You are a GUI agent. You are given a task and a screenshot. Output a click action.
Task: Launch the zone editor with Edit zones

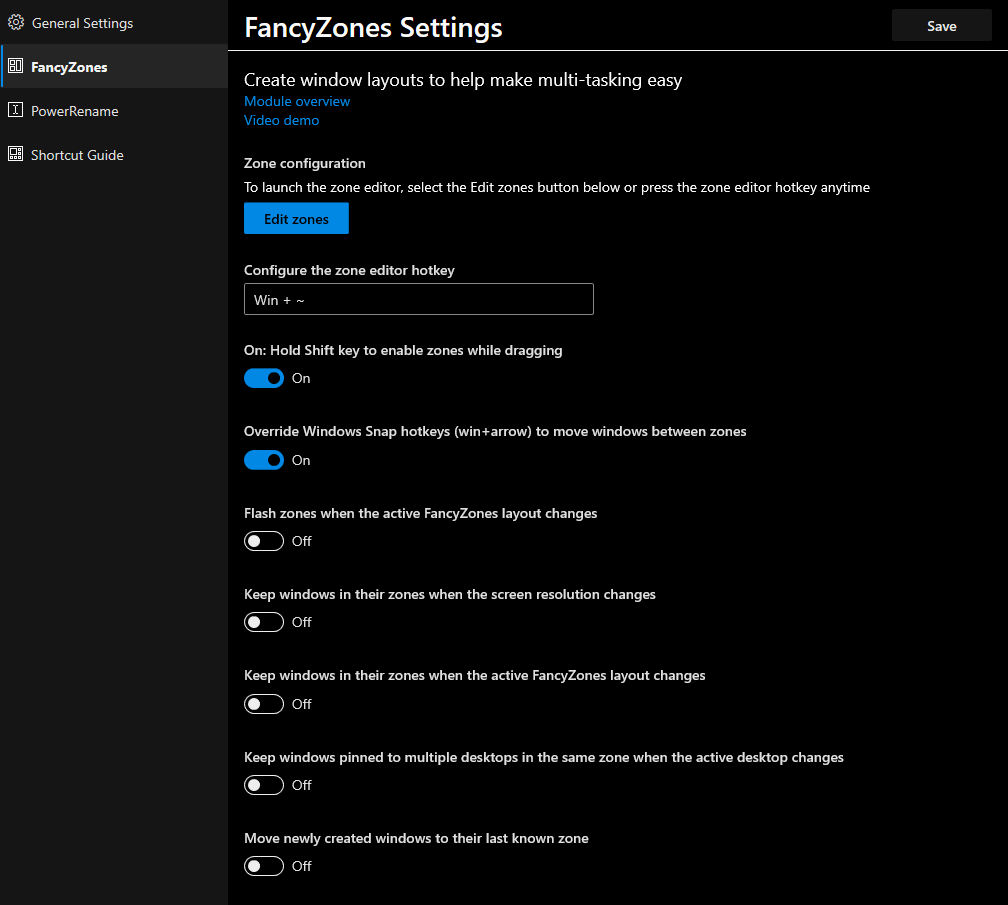click(296, 219)
